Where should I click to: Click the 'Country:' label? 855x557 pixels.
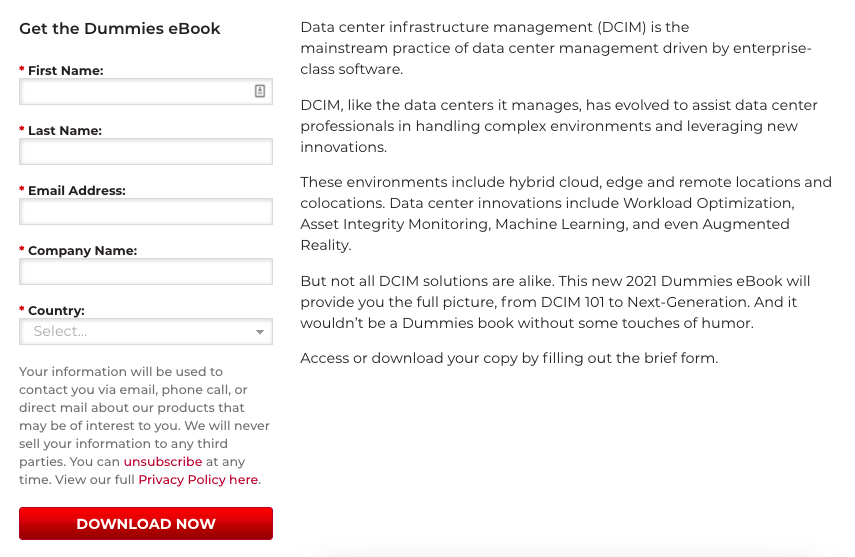56,310
